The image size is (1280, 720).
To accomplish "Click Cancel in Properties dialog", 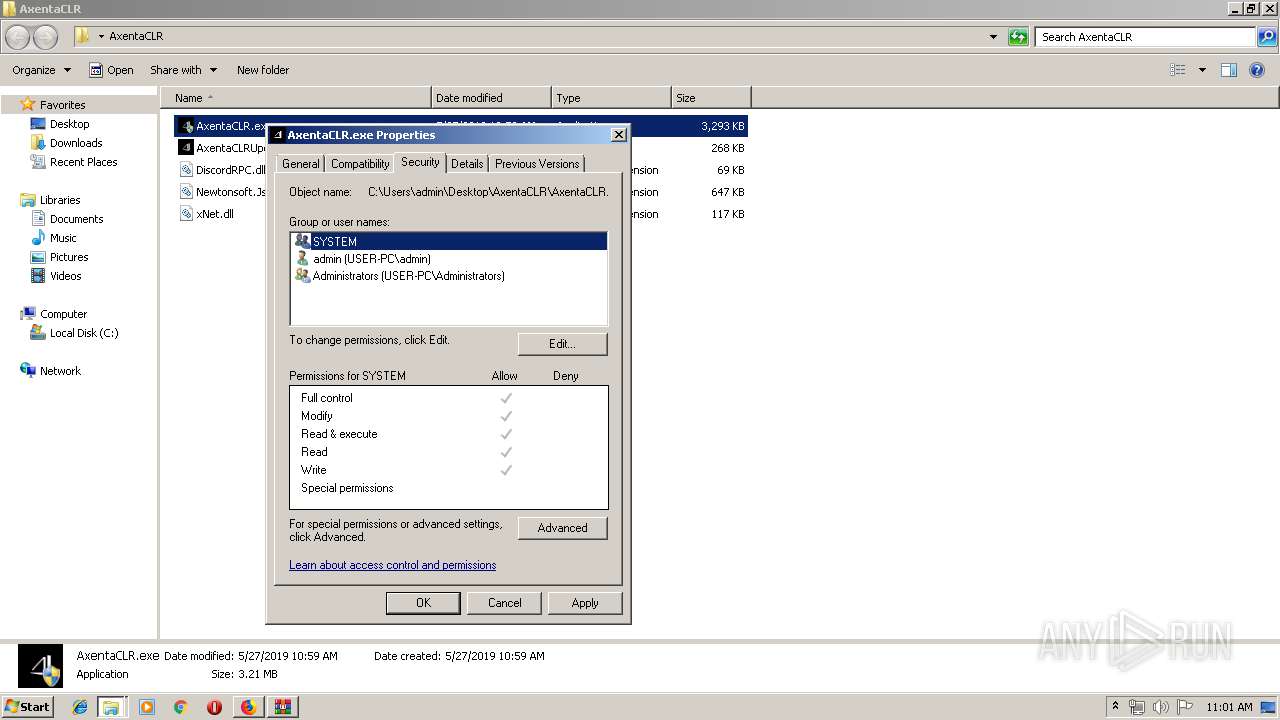I will [504, 603].
